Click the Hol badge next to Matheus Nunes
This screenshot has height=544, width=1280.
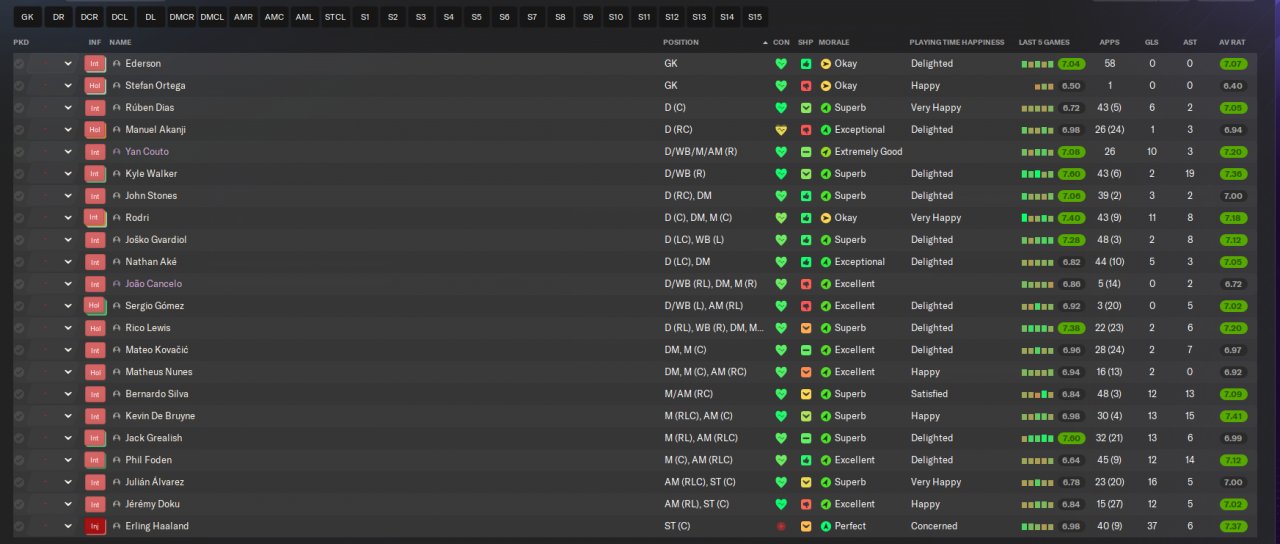pyautogui.click(x=95, y=372)
